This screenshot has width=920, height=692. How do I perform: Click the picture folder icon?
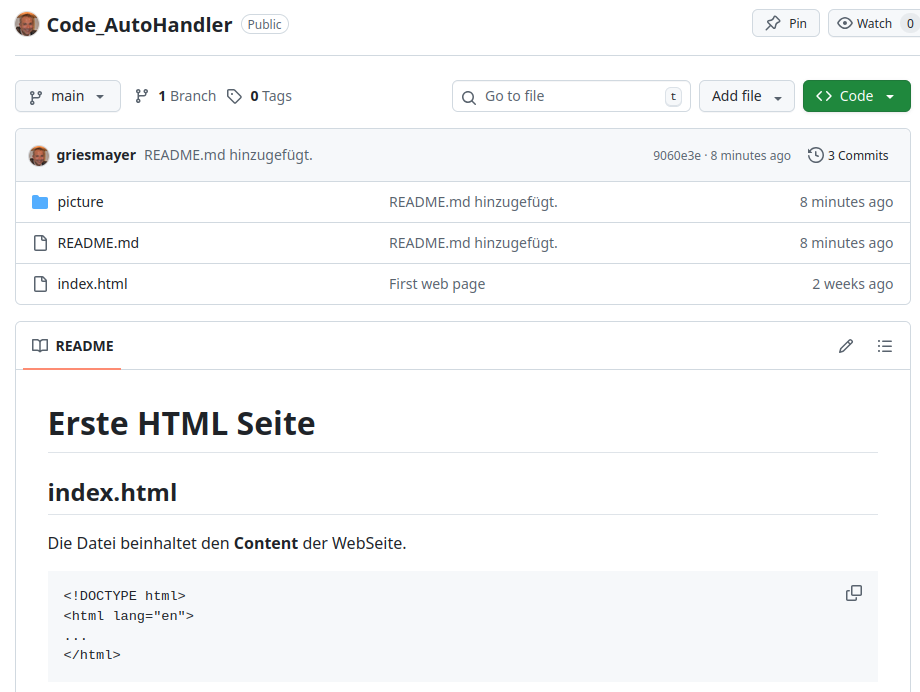tap(40, 202)
